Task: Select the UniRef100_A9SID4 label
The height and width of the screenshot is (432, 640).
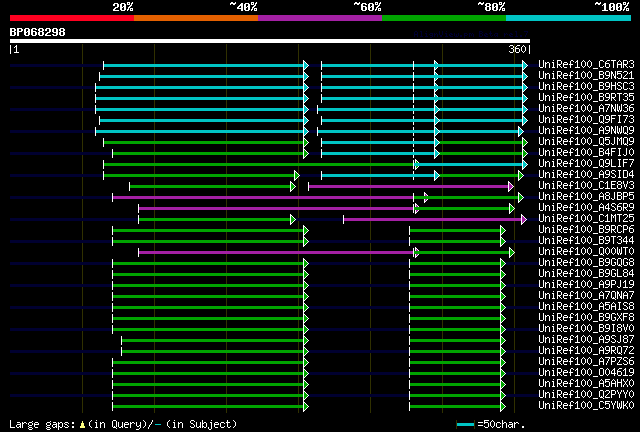Action: (x=586, y=175)
